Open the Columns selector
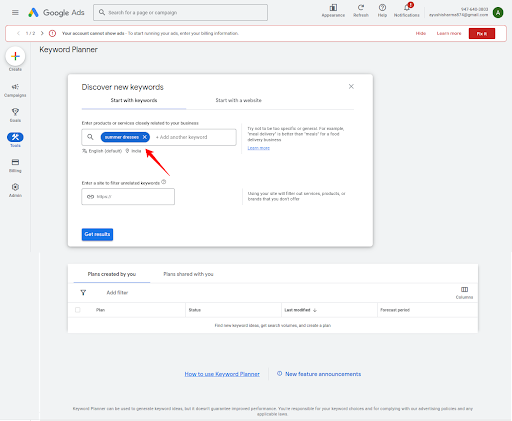Image resolution: width=512 pixels, height=421 pixels. pos(464,292)
